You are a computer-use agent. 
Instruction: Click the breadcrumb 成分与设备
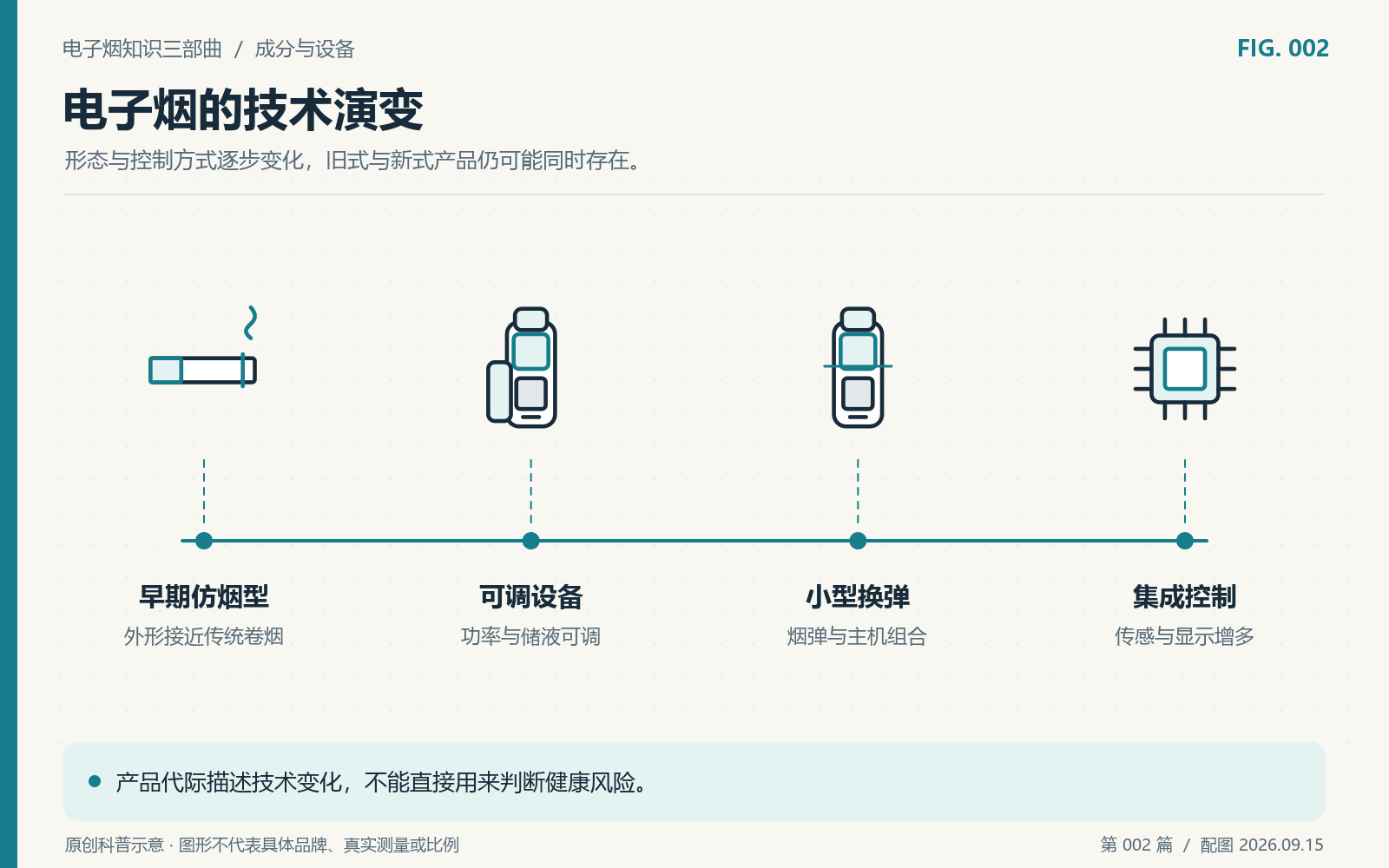(x=305, y=49)
